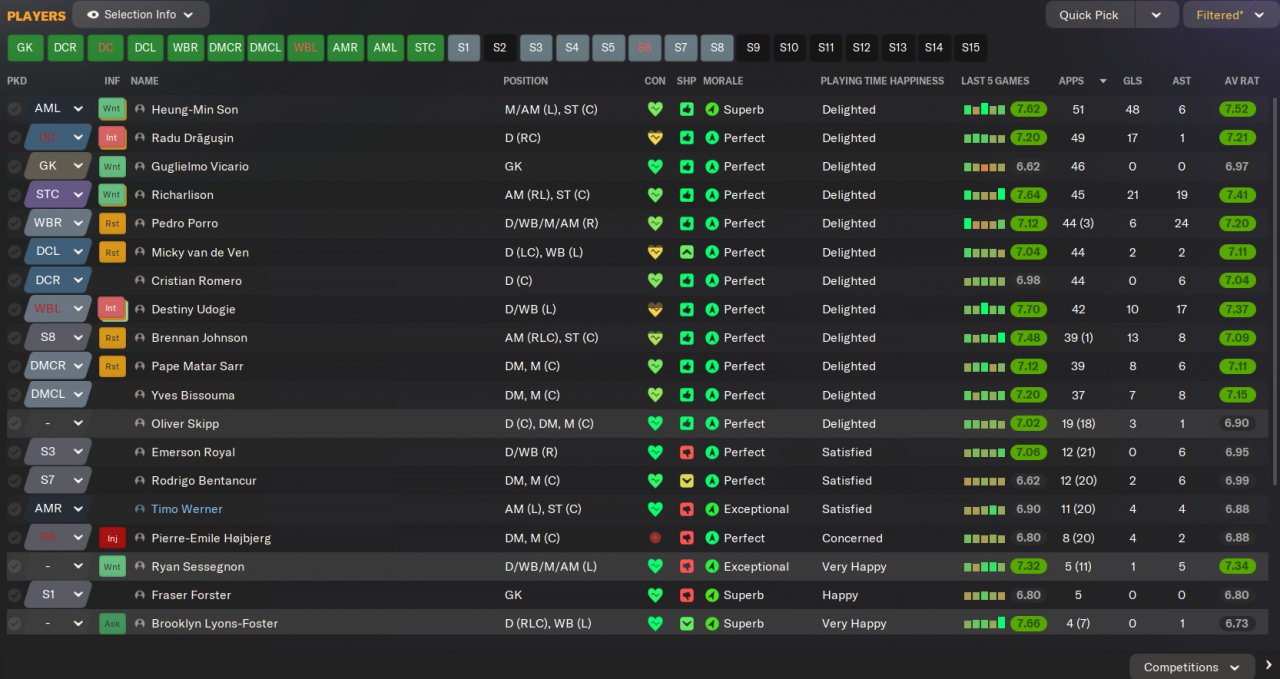Click the Wnt info badge on Richarlison's row
1280x679 pixels.
112,195
